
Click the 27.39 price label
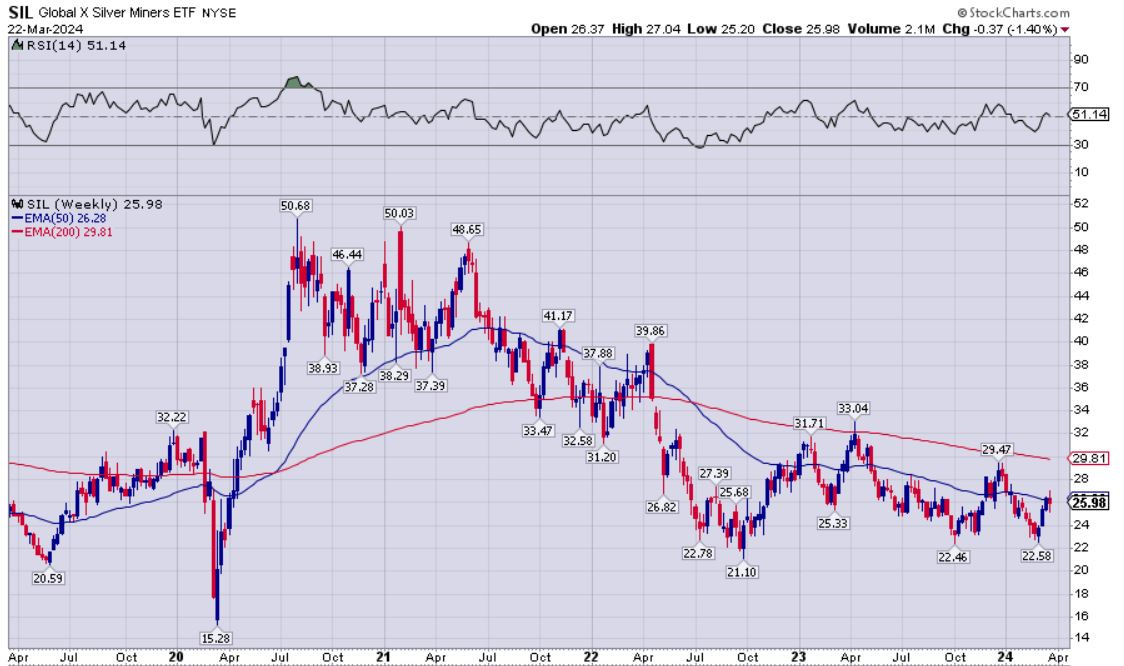714,473
